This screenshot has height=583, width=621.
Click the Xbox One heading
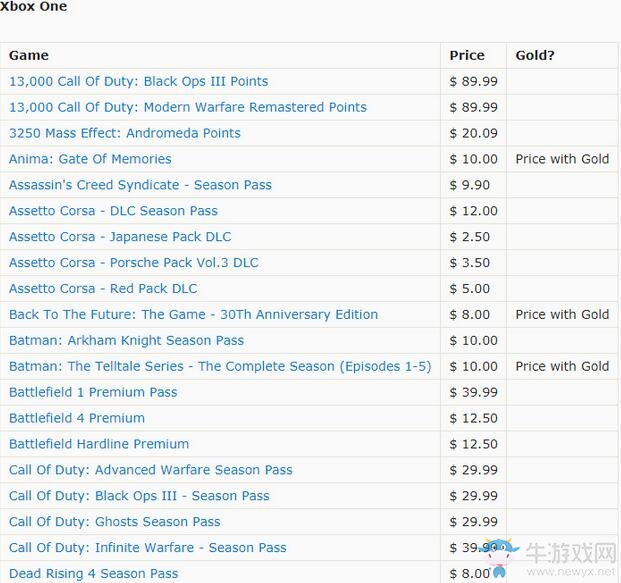33,6
